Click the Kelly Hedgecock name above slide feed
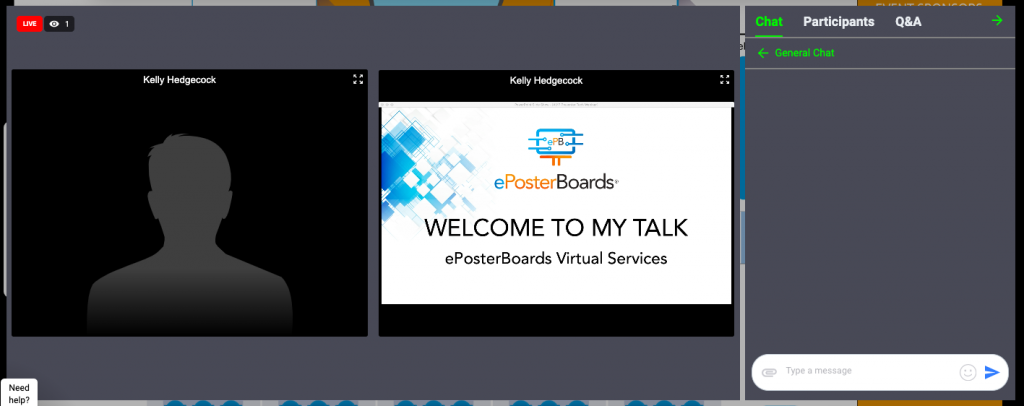1024x406 pixels. coord(546,80)
